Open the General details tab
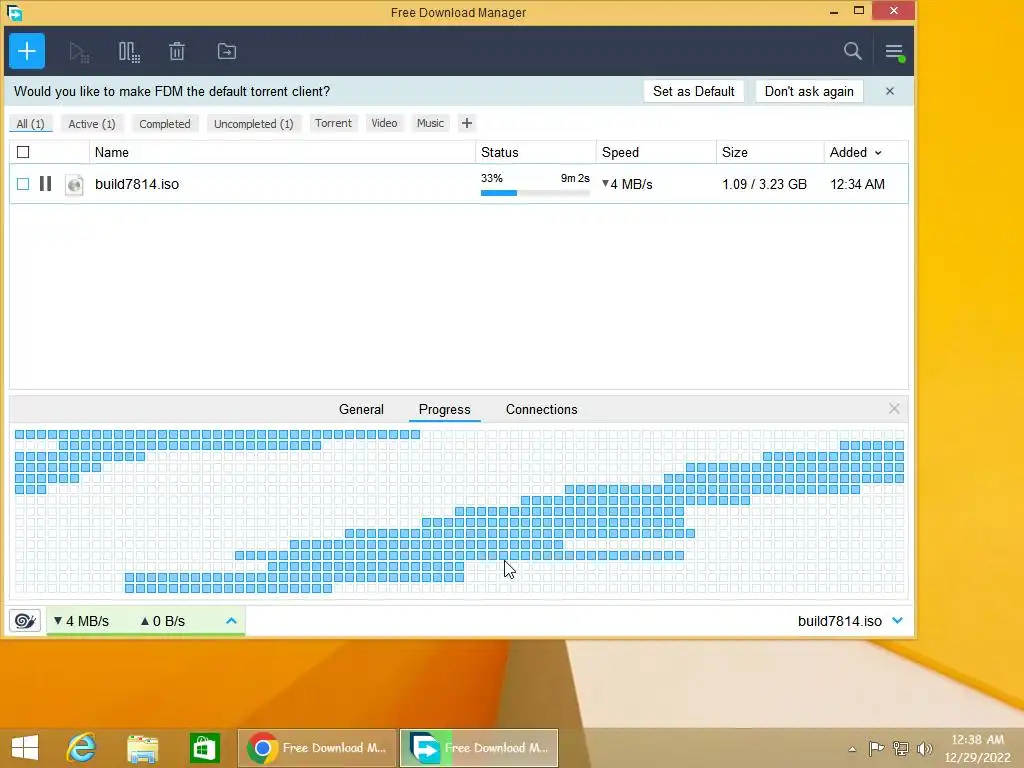 click(361, 409)
